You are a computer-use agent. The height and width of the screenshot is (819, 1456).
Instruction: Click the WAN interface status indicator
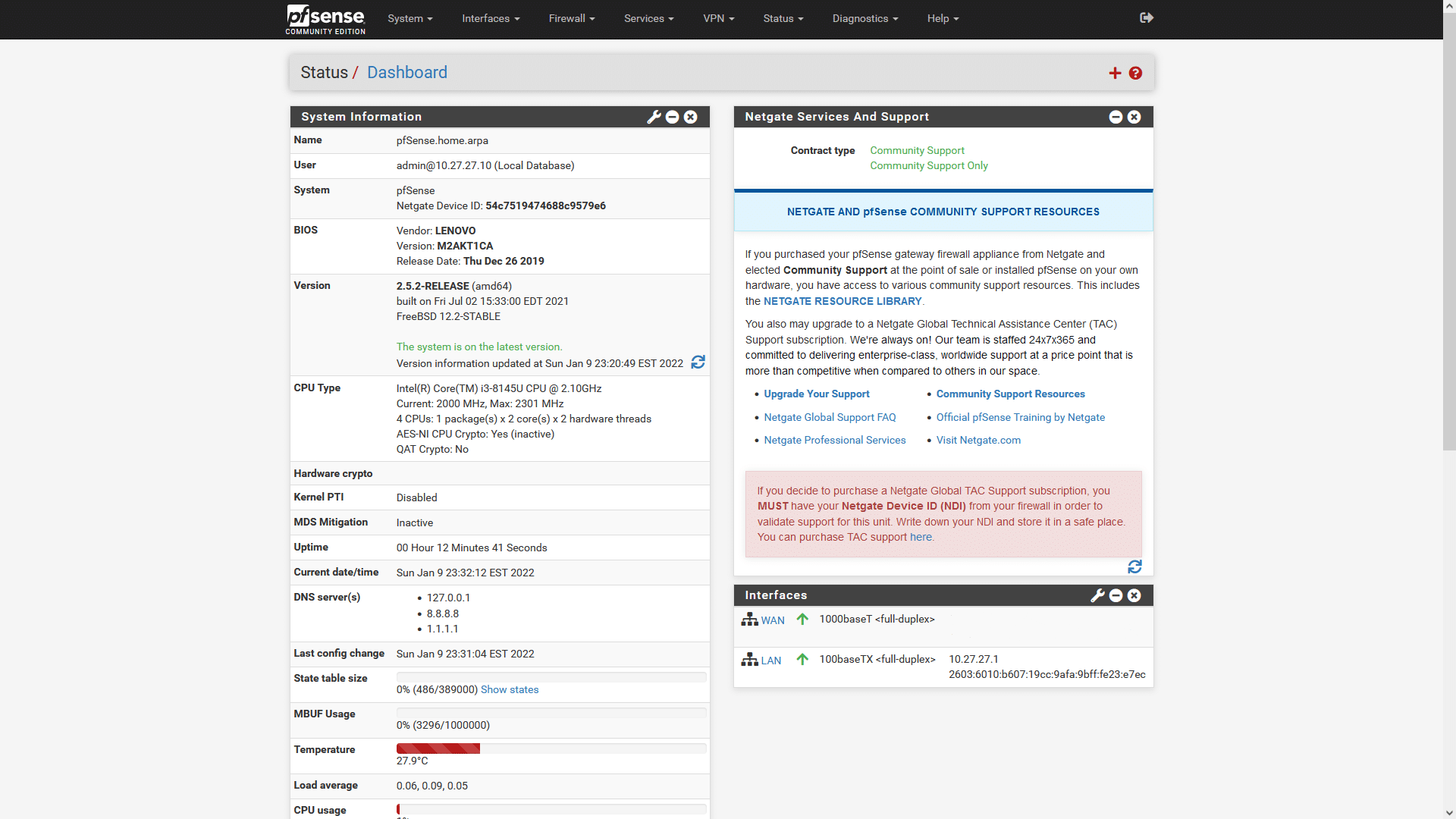pos(801,619)
